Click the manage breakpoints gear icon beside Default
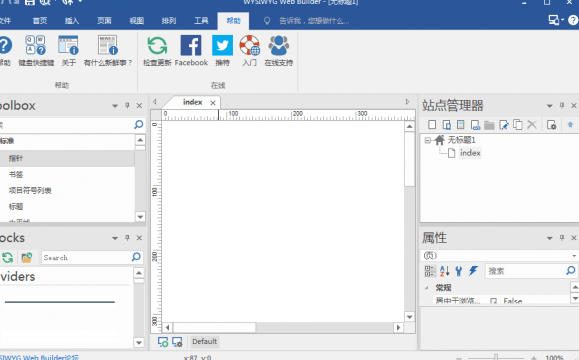 tap(178, 342)
